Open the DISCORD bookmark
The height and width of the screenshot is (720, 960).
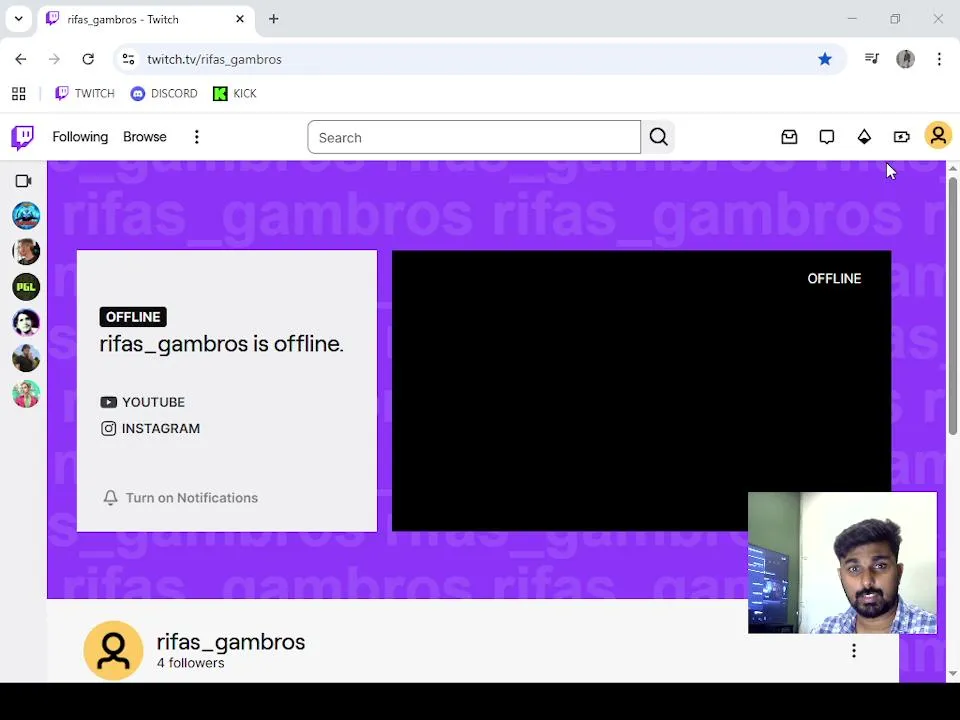point(164,94)
